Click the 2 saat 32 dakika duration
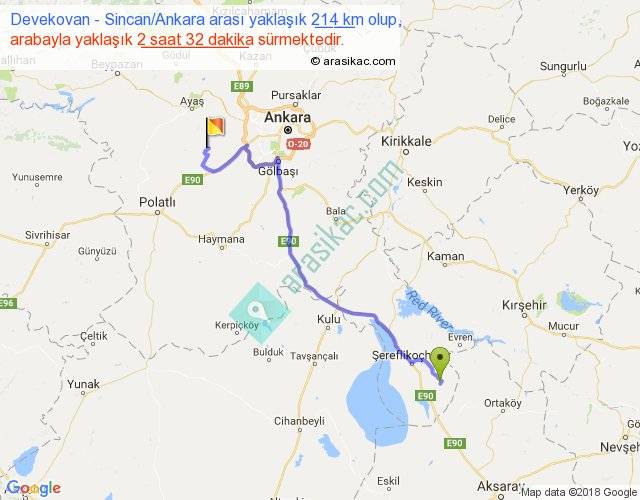 tap(195, 40)
